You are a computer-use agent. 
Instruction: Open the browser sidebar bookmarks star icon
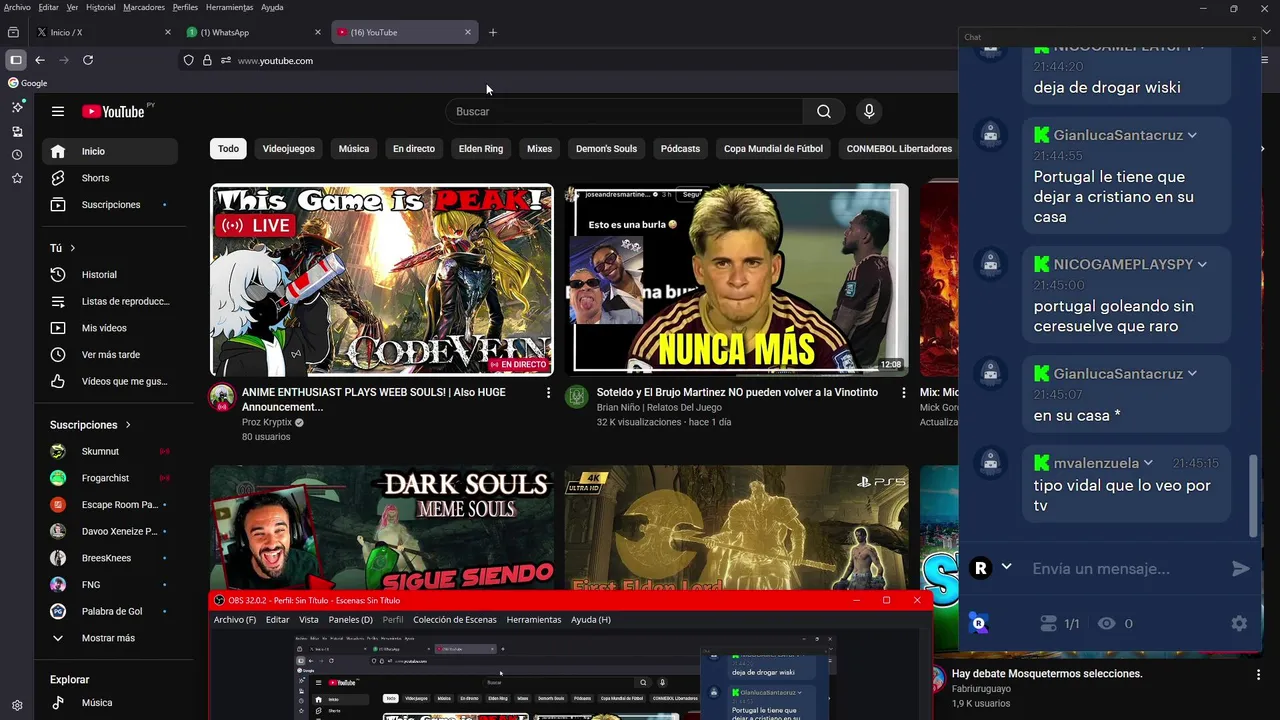pyautogui.click(x=17, y=178)
